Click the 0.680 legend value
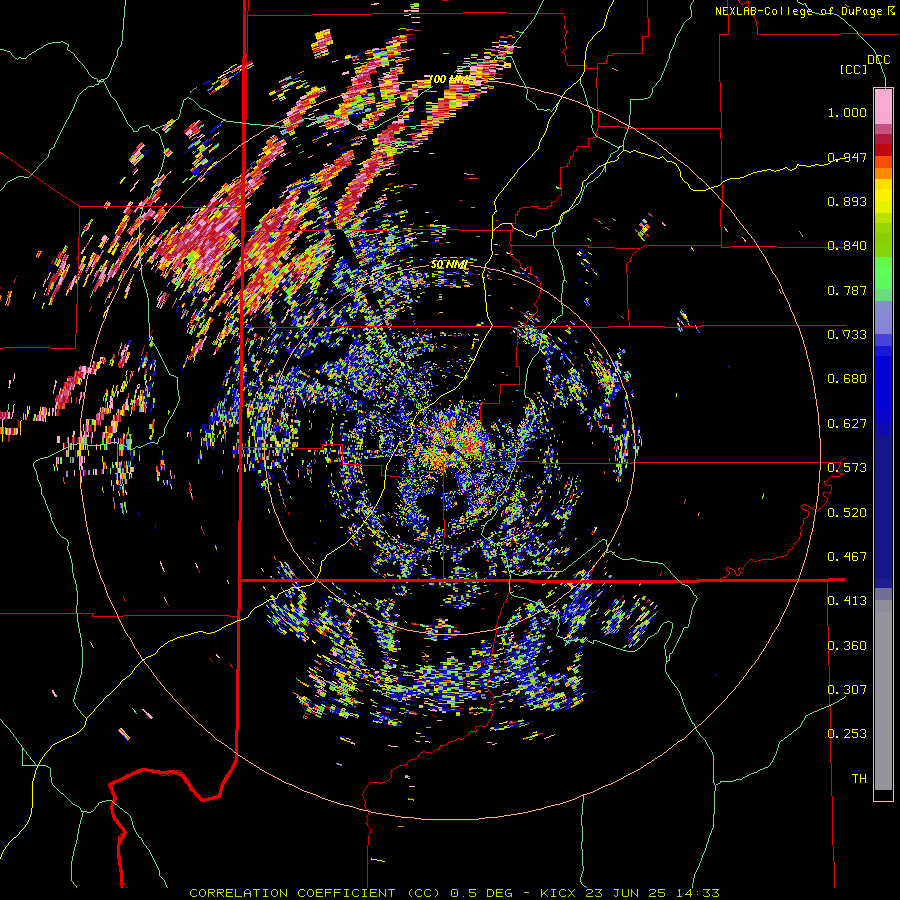Screen dimensions: 900x900 coord(847,379)
